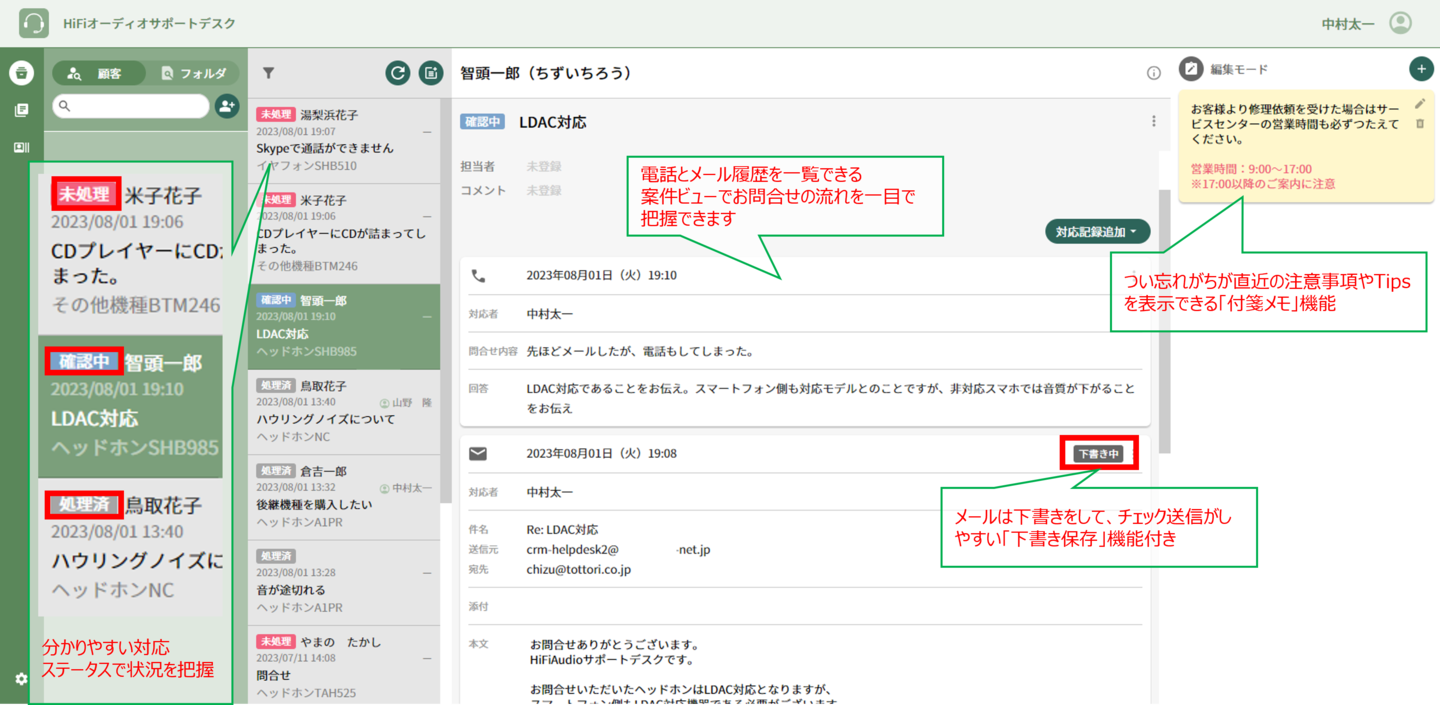The image size is (1440, 705).
Task: Click the add customer icon beside search
Action: [x=227, y=106]
